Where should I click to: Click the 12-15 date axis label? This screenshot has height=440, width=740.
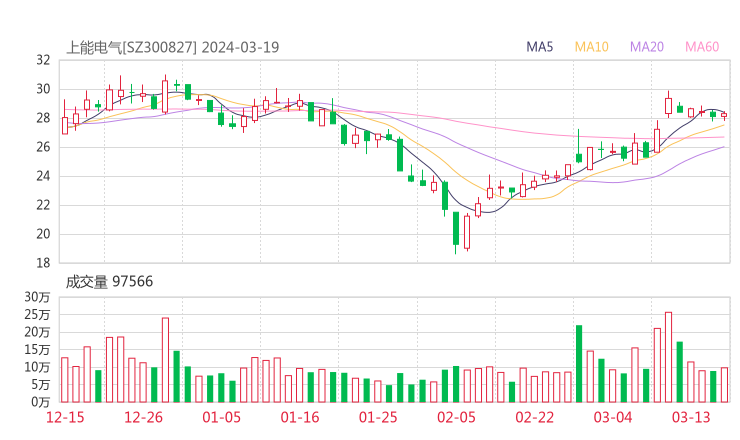[x=65, y=417]
